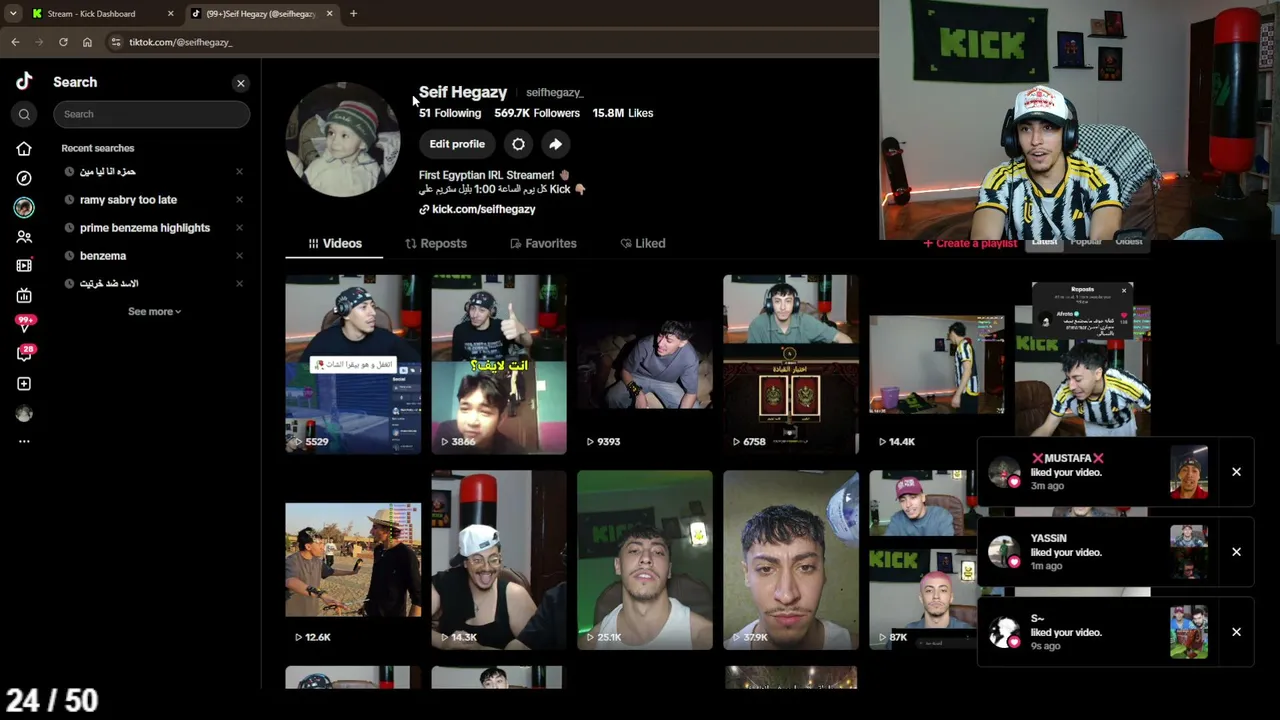Reload the TikTok page
The width and height of the screenshot is (1280, 720).
click(x=63, y=42)
